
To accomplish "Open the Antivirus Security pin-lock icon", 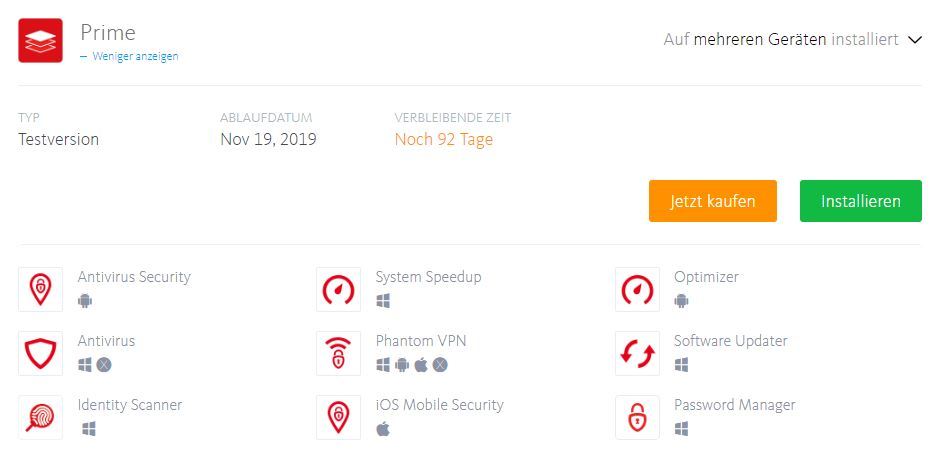I will point(40,289).
